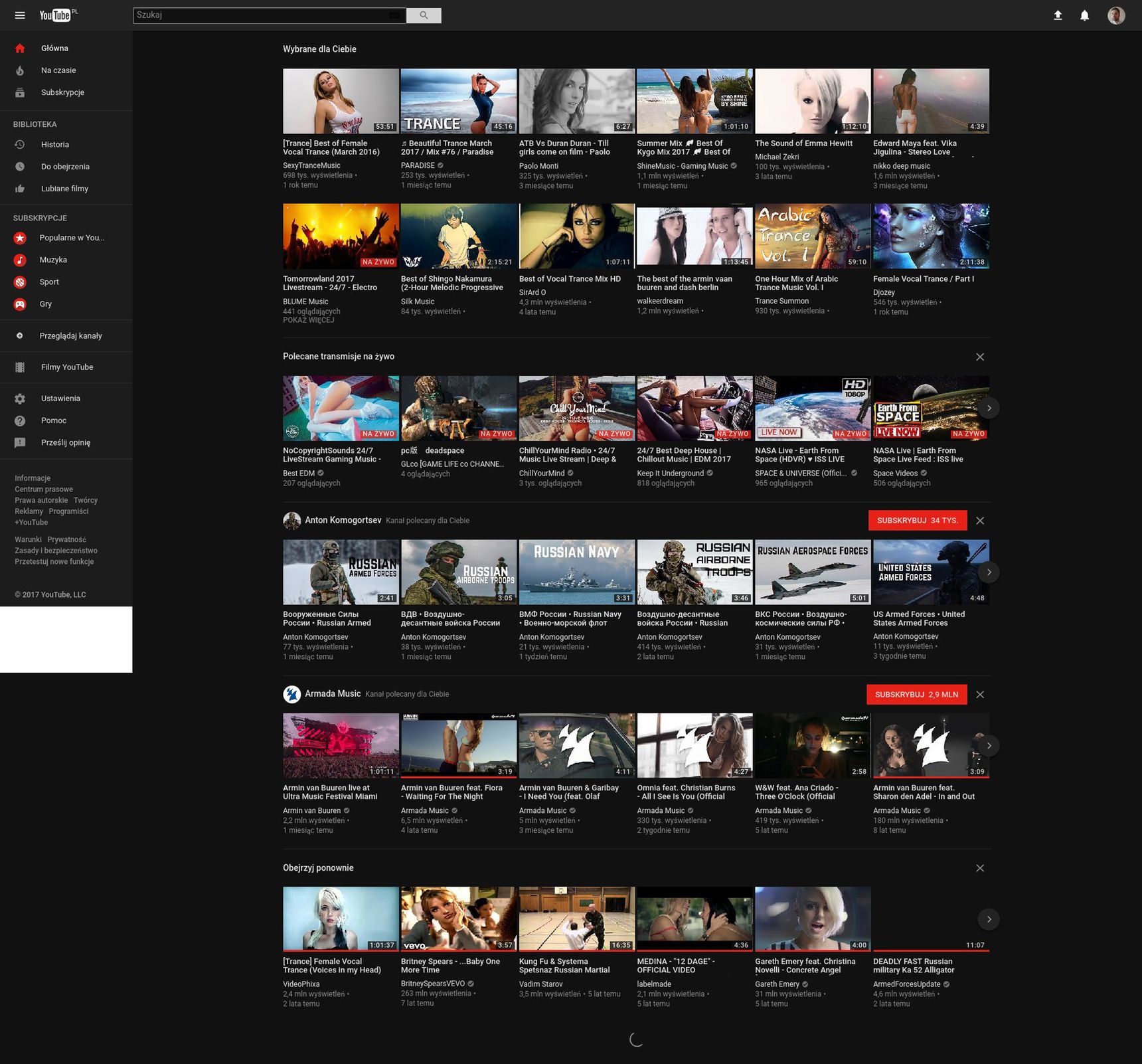Dismiss the Obejrzyj ponownie section

[980, 868]
